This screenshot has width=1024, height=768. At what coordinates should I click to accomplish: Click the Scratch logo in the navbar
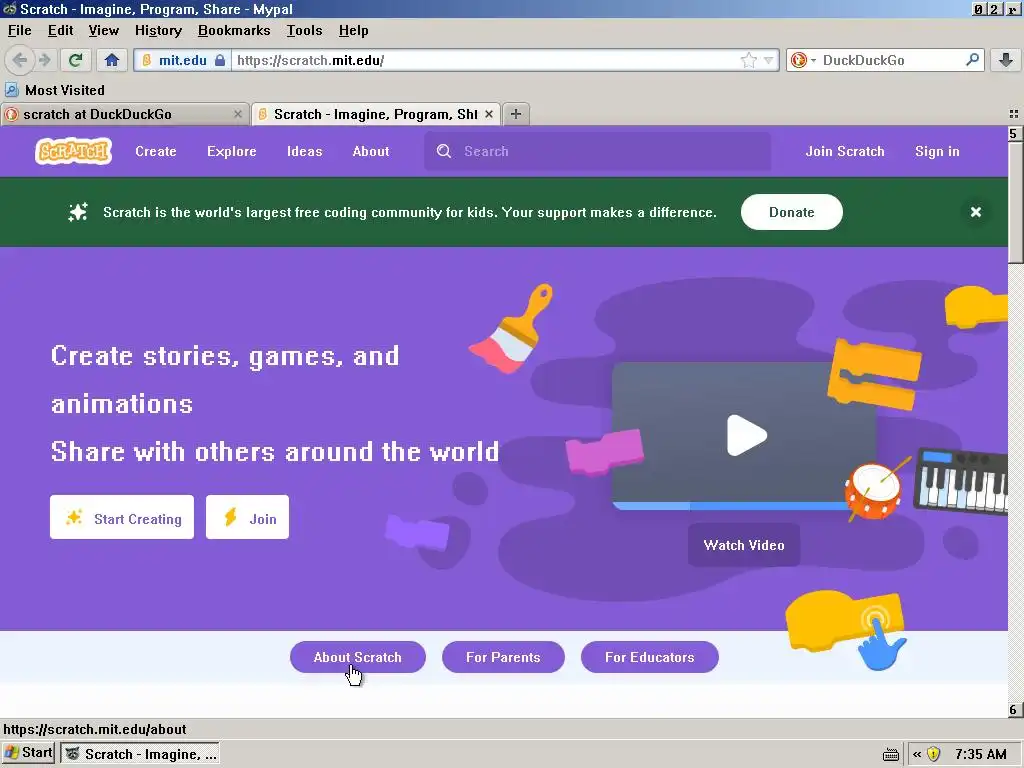click(73, 151)
